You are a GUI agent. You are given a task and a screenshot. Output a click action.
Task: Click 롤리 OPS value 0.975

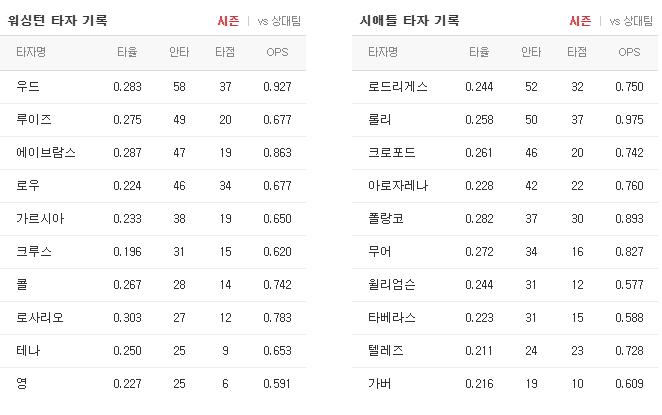pos(629,120)
